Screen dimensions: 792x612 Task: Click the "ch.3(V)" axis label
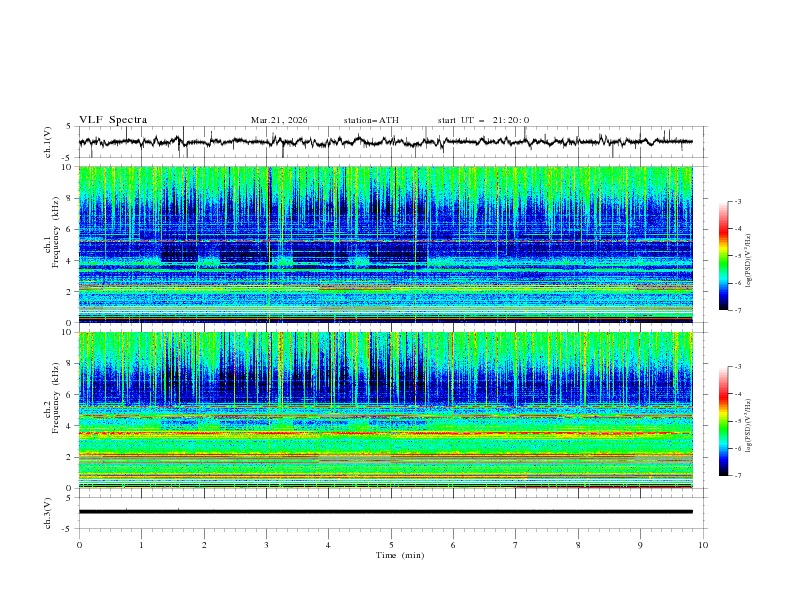click(48, 513)
